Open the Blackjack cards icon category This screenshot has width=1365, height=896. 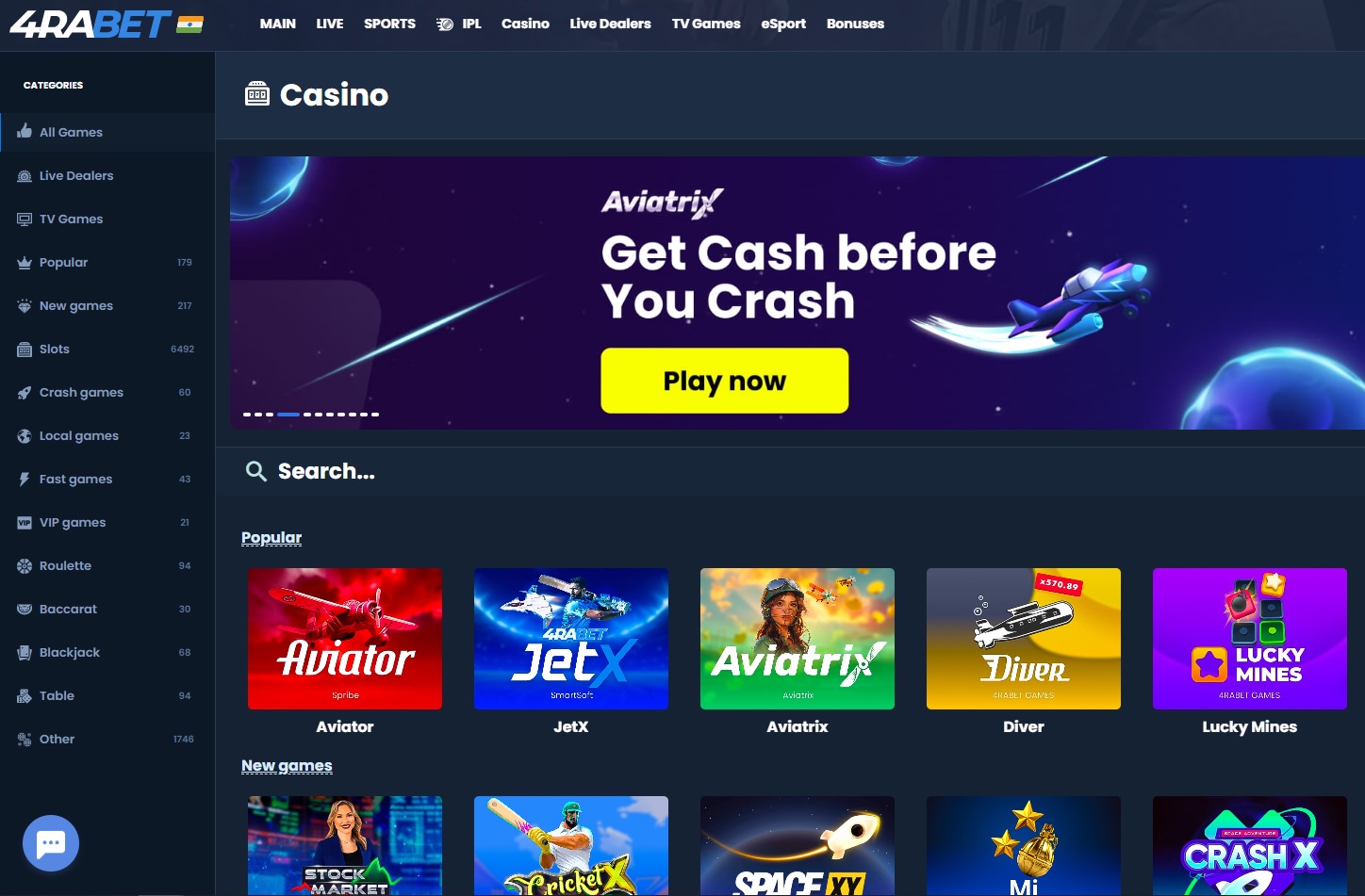(x=25, y=653)
